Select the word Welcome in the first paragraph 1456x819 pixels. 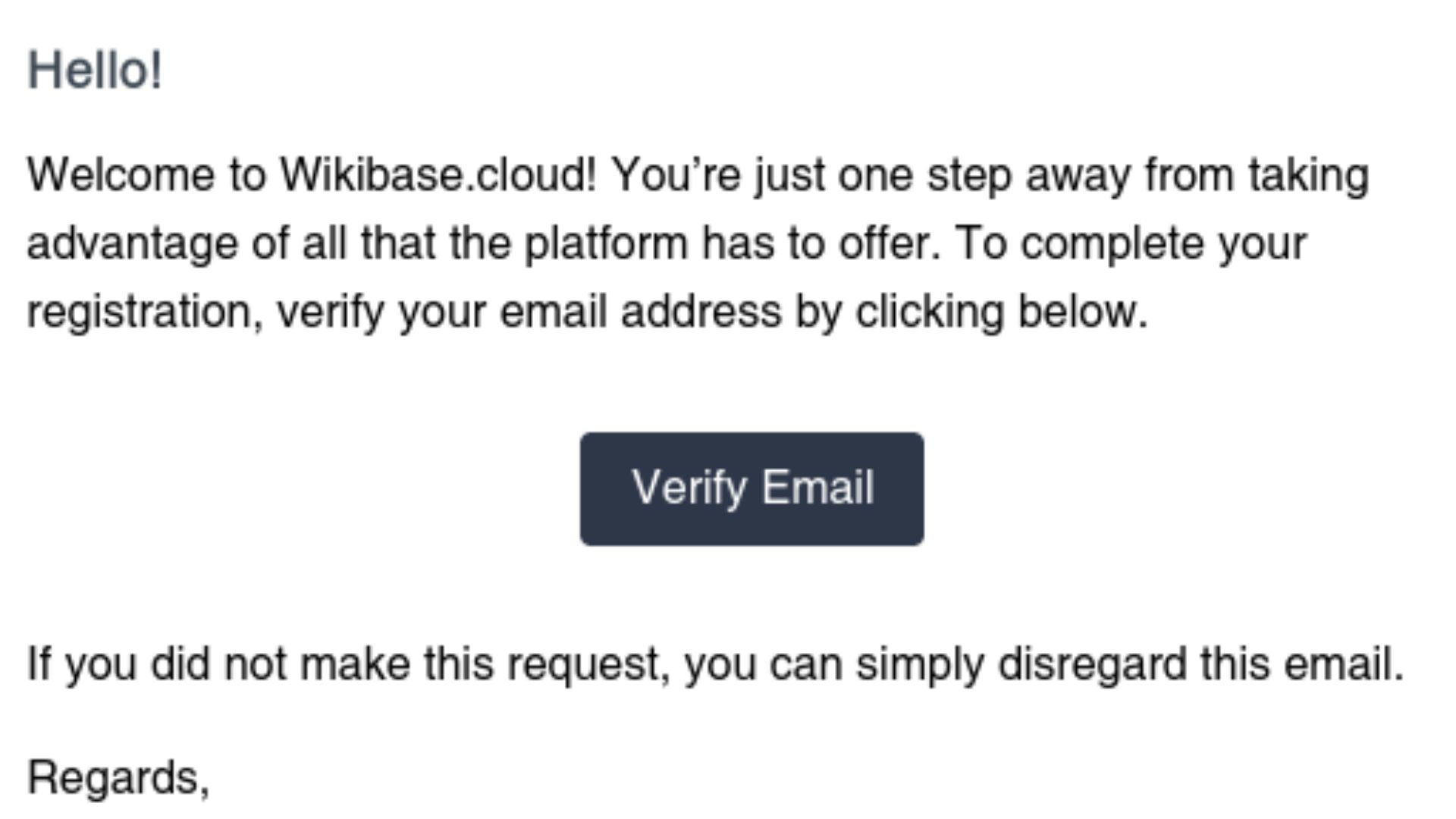tap(118, 174)
